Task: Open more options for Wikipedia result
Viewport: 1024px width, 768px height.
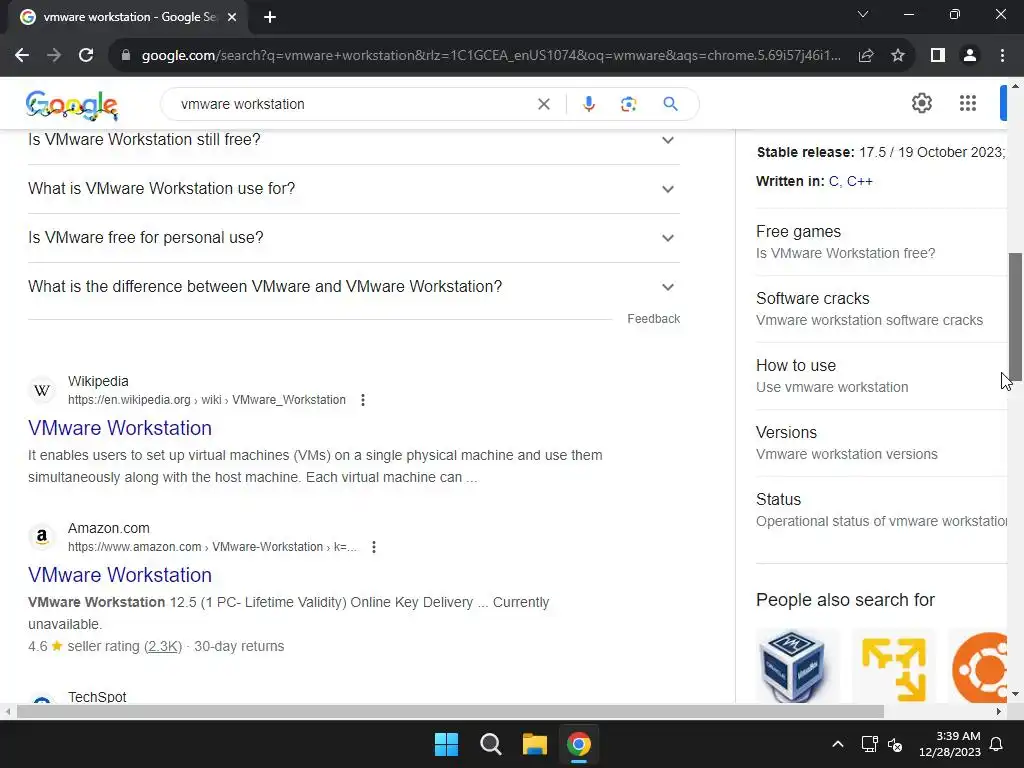Action: tap(363, 400)
